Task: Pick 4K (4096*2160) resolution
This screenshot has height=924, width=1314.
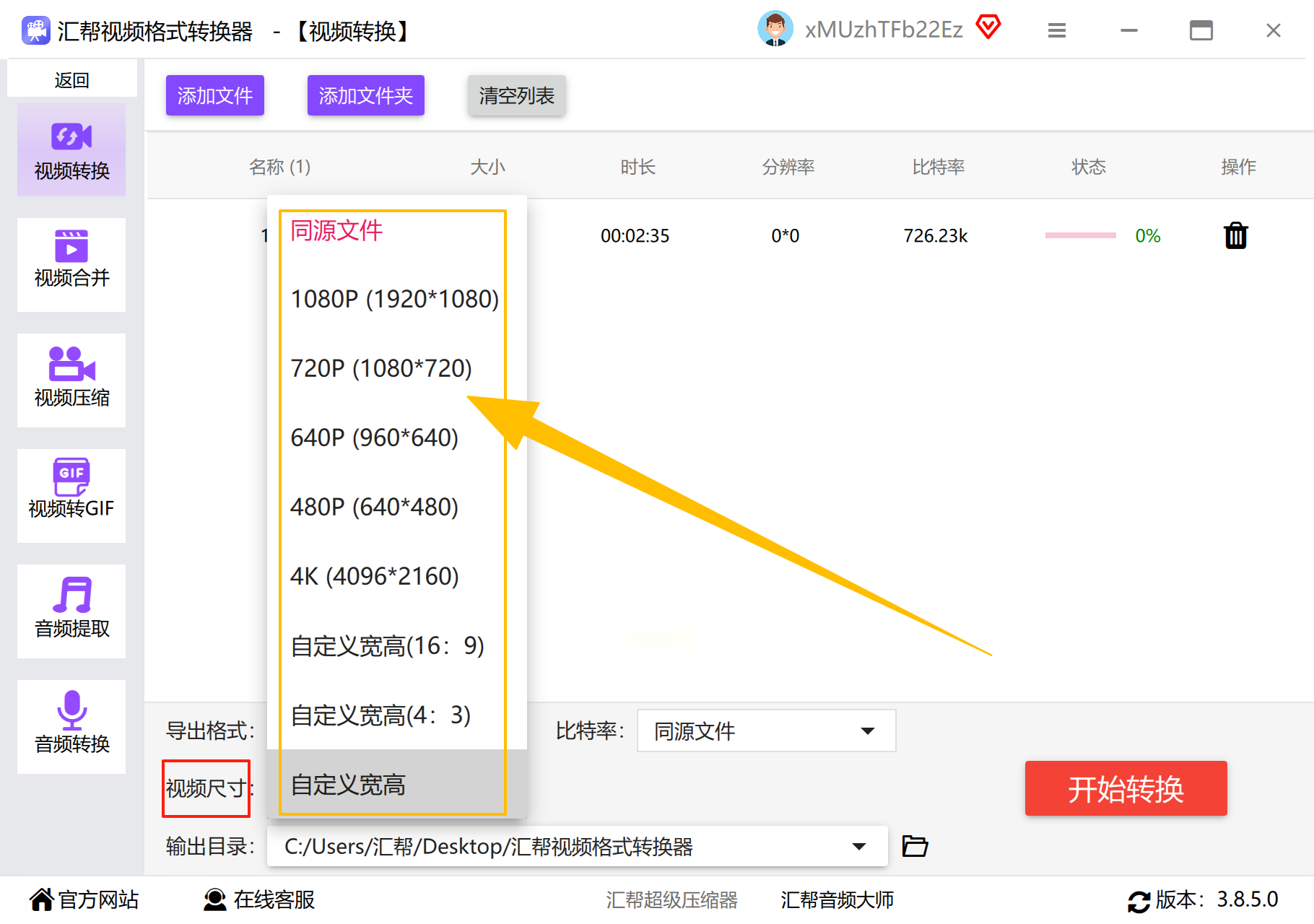Action: [x=394, y=576]
